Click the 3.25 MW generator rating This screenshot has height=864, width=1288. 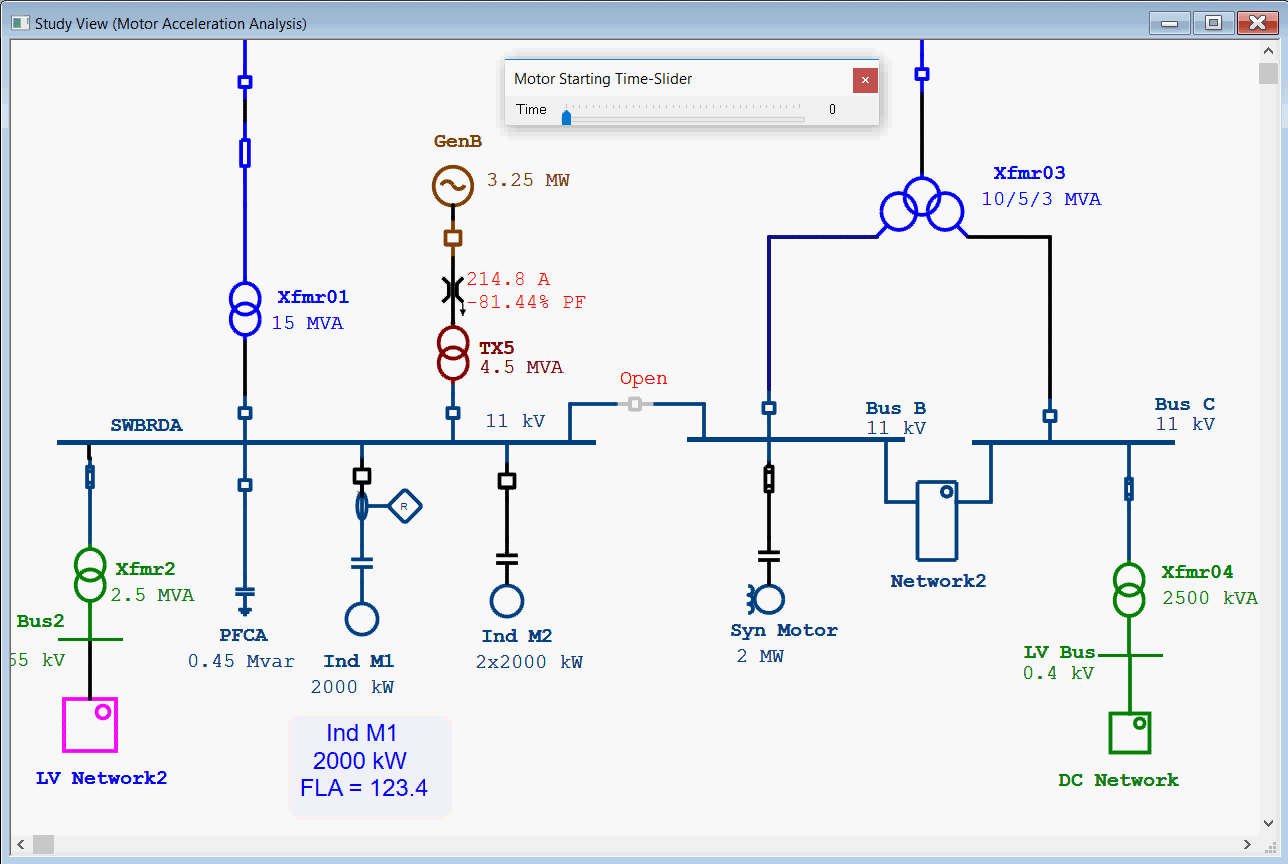tap(528, 181)
